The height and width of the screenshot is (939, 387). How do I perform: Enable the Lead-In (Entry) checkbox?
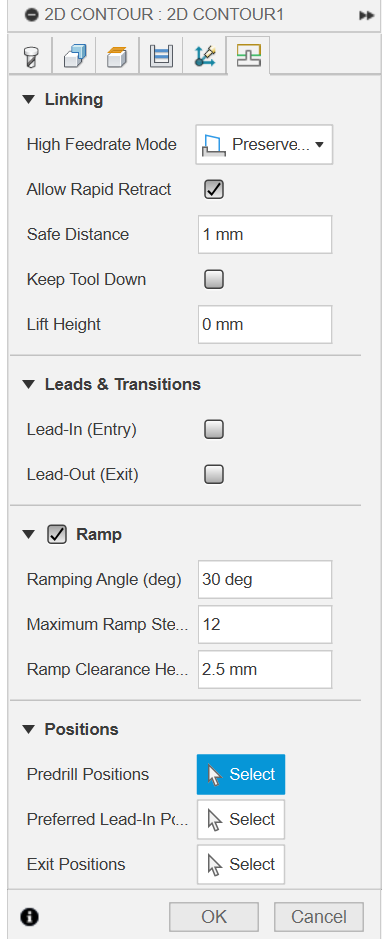214,429
